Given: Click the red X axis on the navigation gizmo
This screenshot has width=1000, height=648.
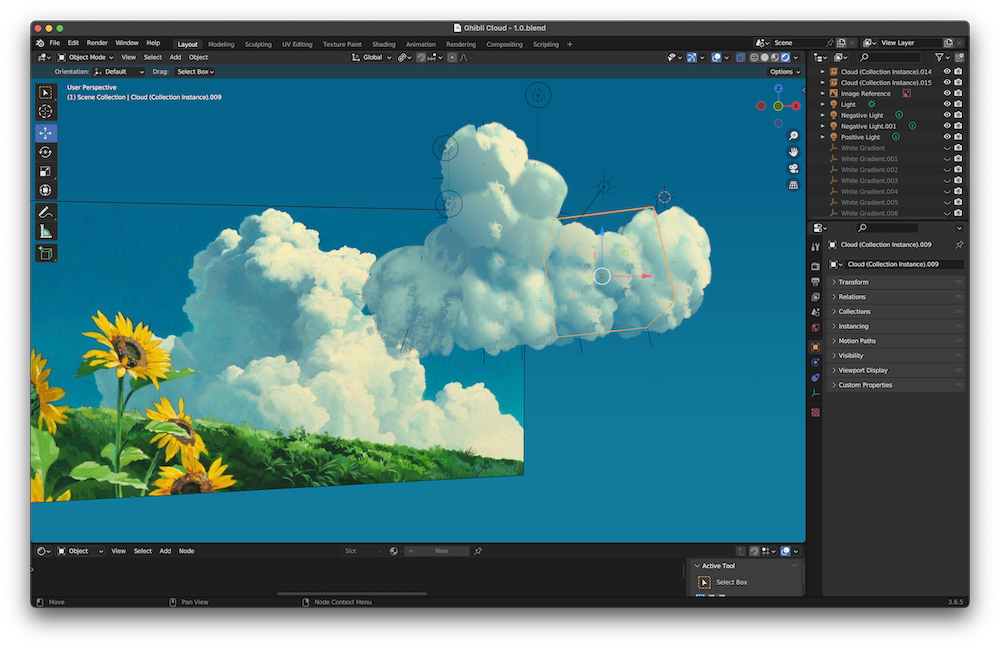Looking at the screenshot, I should coord(796,106).
